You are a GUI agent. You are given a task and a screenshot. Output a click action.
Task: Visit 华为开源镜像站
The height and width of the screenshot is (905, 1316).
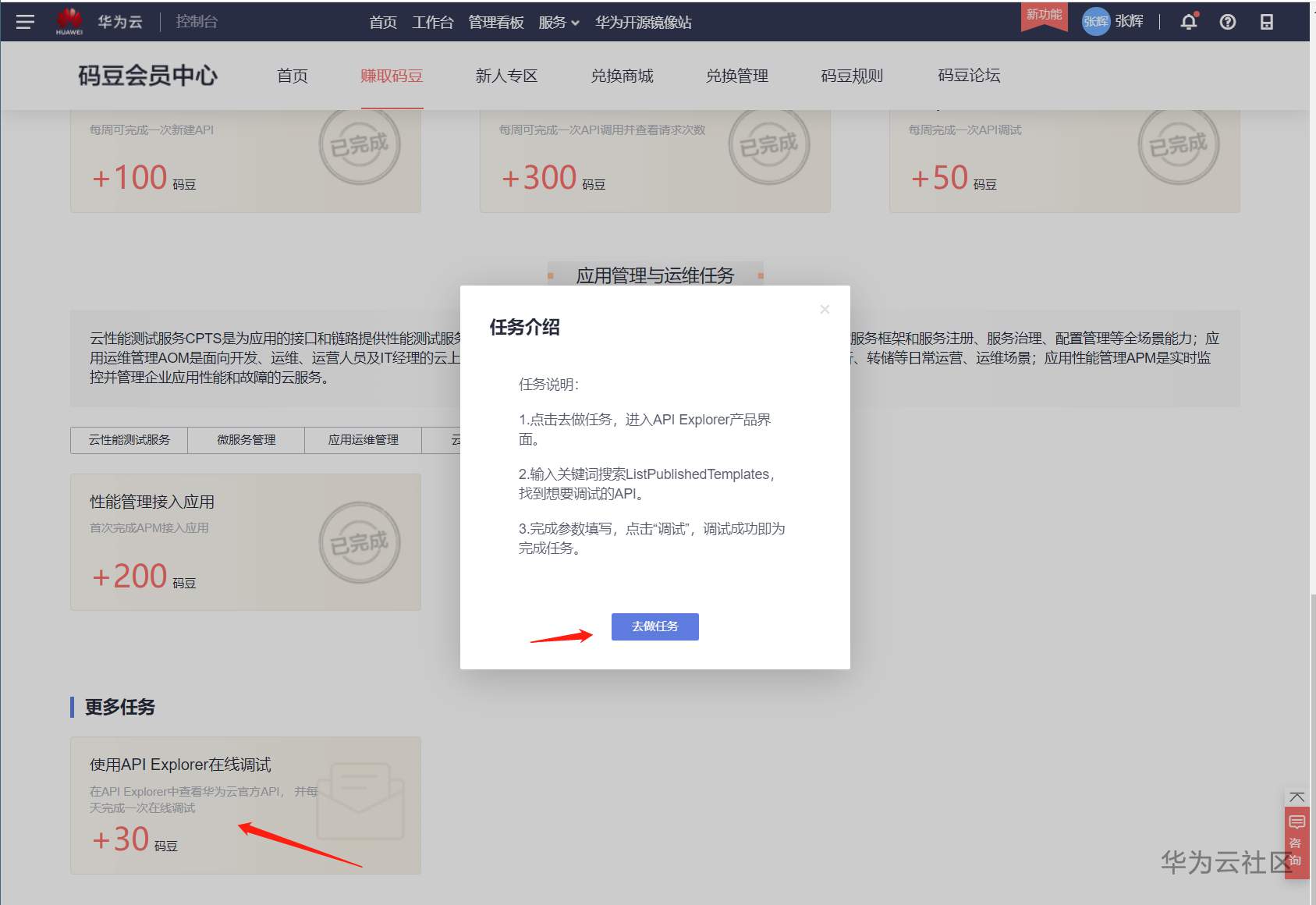click(644, 23)
